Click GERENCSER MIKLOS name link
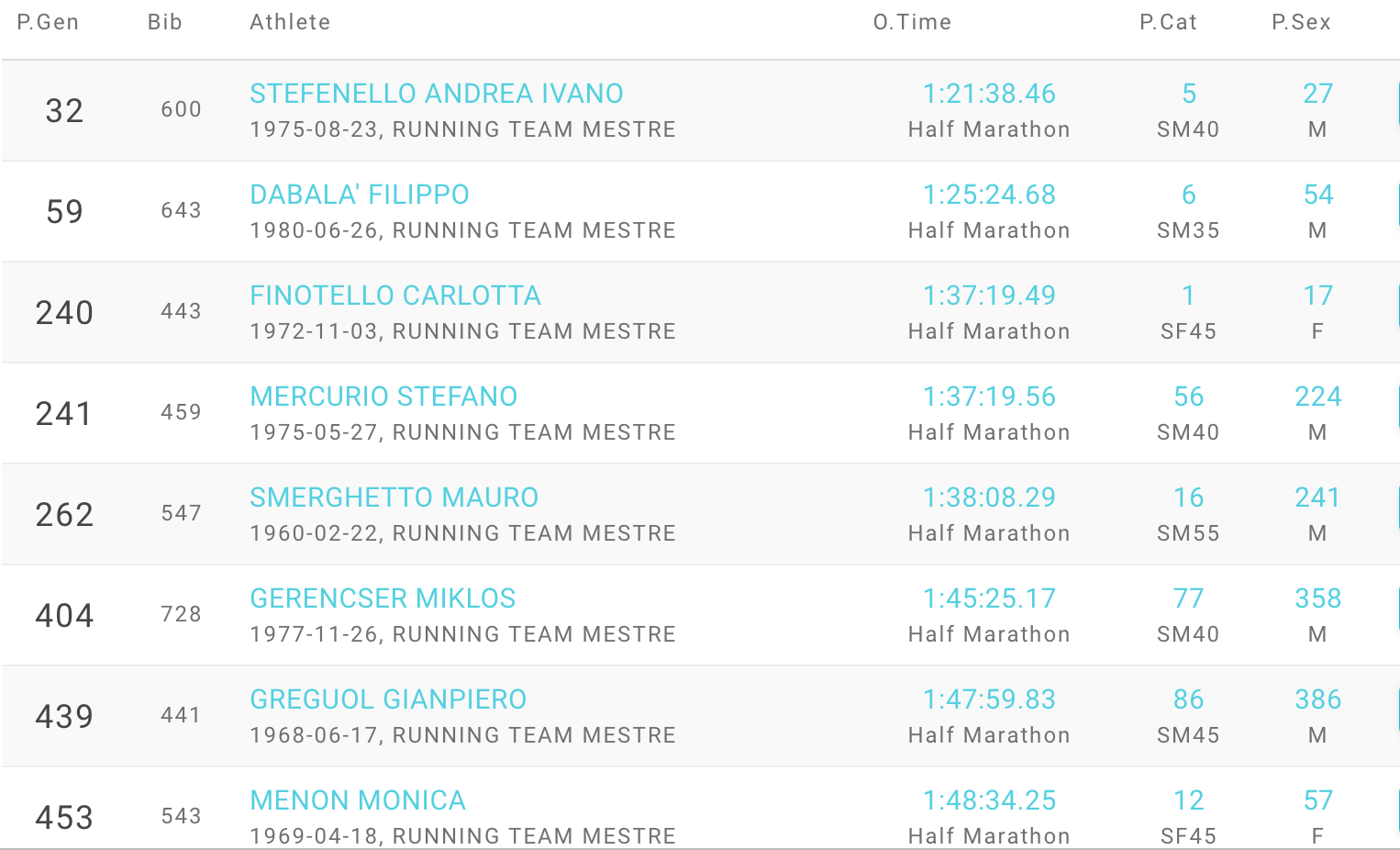The image size is (1400, 850). 383,598
